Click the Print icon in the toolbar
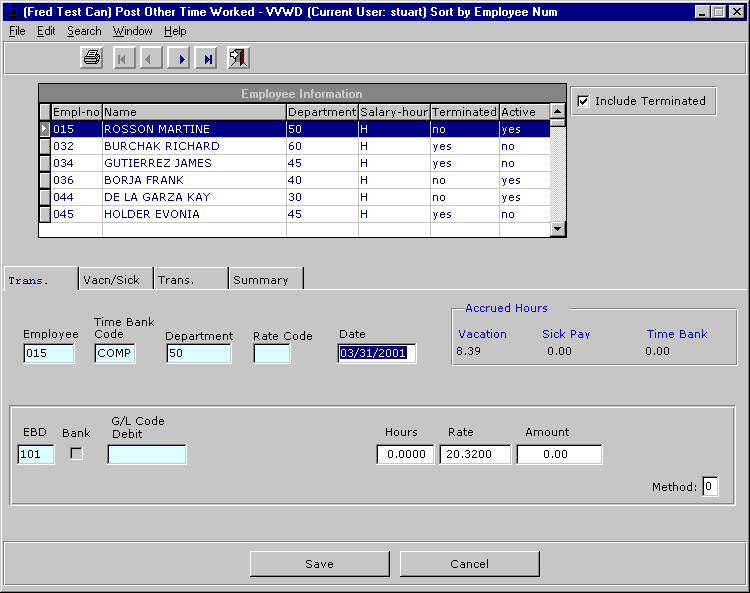The image size is (750, 593). pos(92,59)
